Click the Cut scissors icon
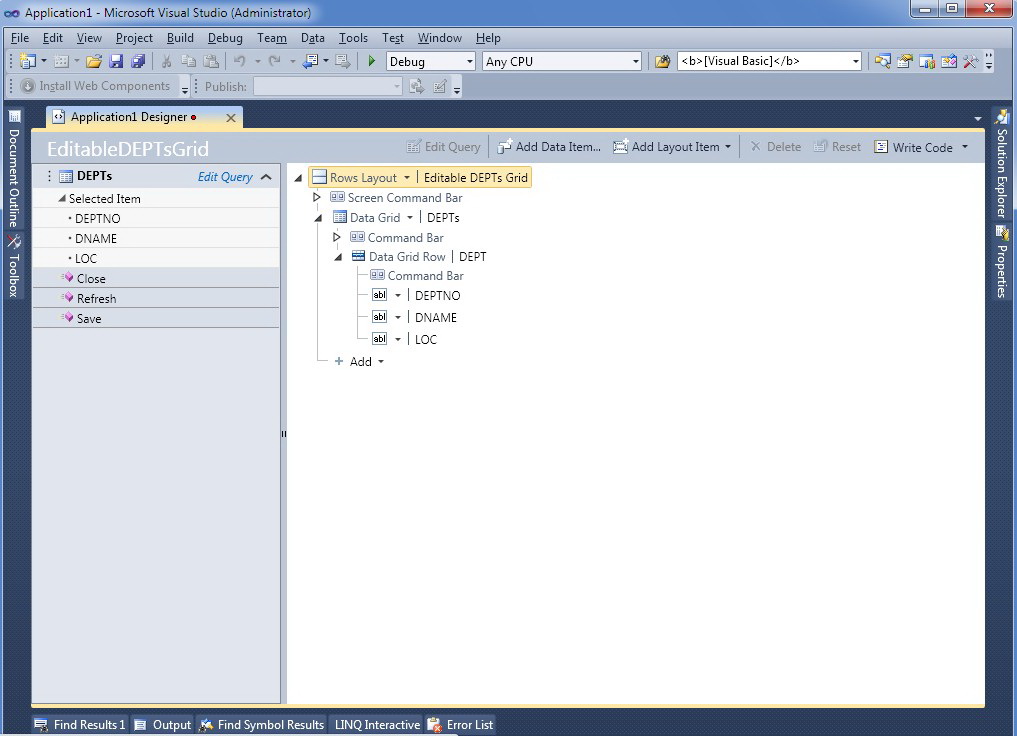1017x736 pixels. tap(166, 62)
